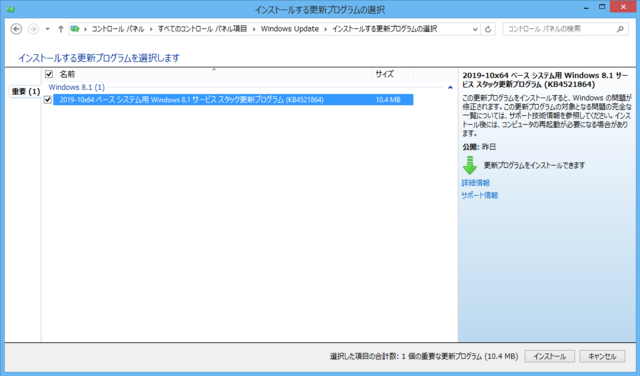The image size is (640, 376).
Task: Select インストールする更新プログラムの選択 breadcrumb
Action: point(384,29)
